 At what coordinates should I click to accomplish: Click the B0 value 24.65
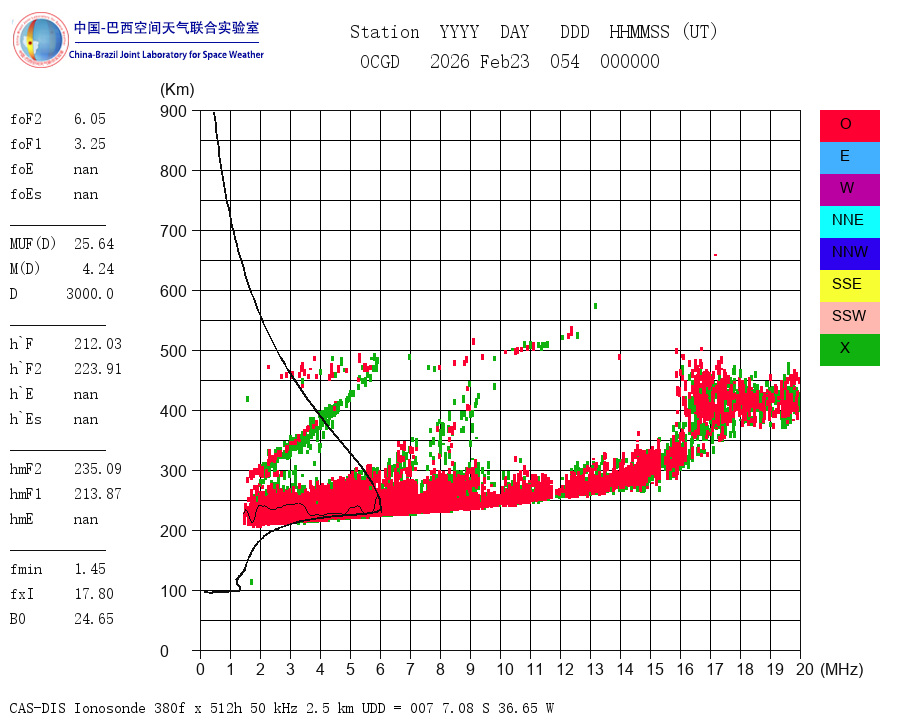point(94,619)
